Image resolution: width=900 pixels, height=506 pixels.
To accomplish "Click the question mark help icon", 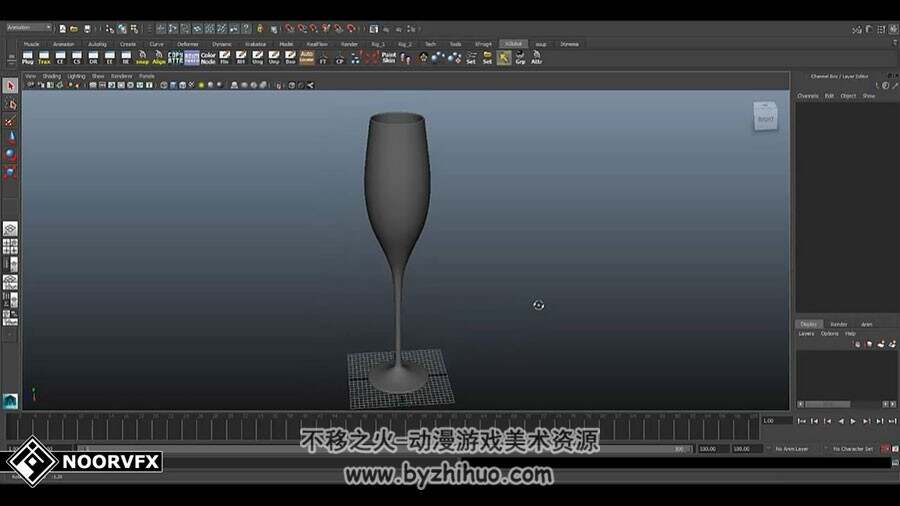I will [x=246, y=29].
